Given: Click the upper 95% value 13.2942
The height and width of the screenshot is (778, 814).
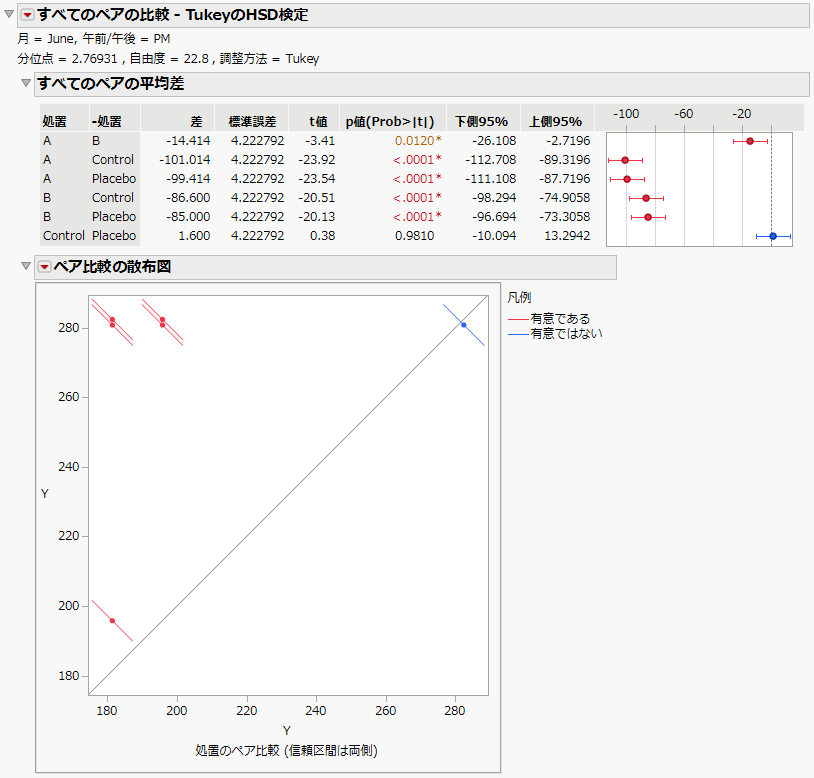Looking at the screenshot, I should coord(567,236).
